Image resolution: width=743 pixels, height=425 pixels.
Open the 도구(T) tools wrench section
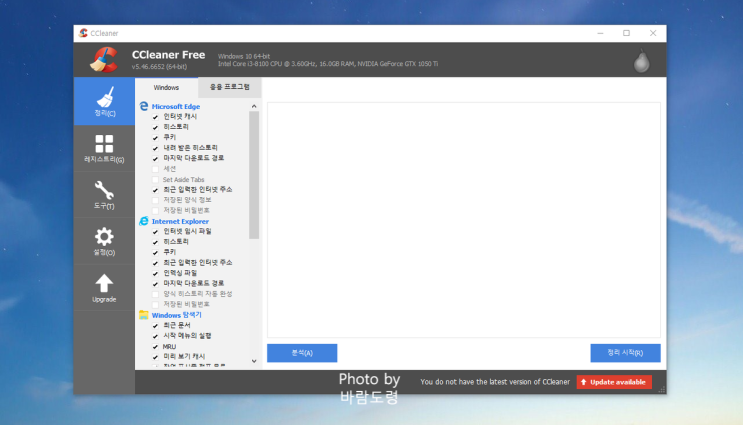(x=104, y=195)
